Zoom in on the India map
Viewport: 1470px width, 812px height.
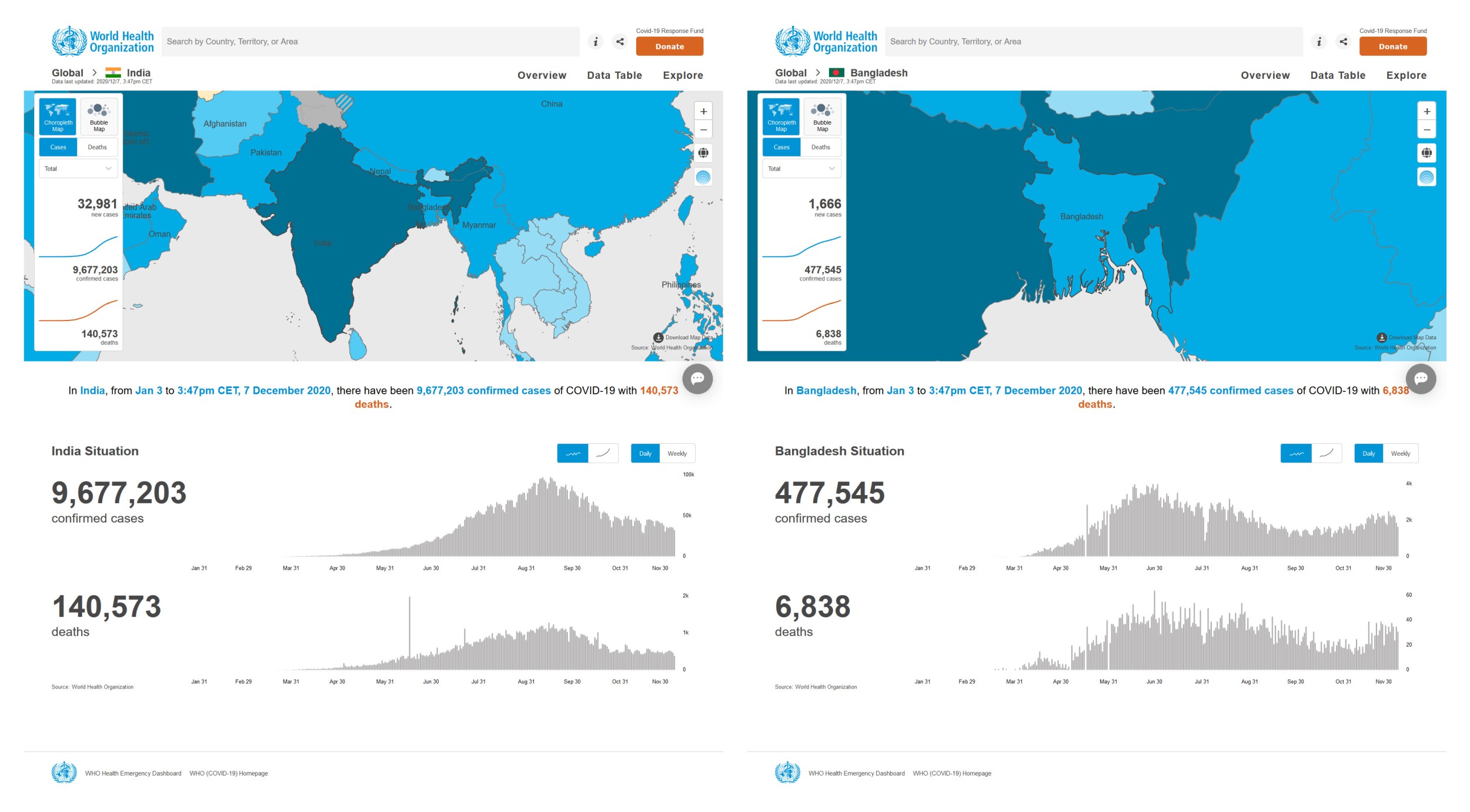(703, 111)
